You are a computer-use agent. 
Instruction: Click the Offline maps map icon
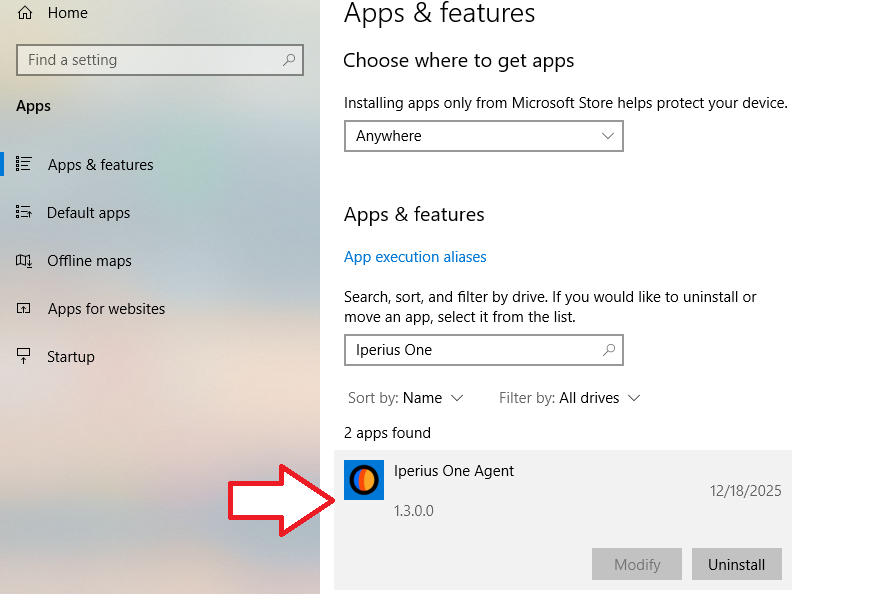25,261
